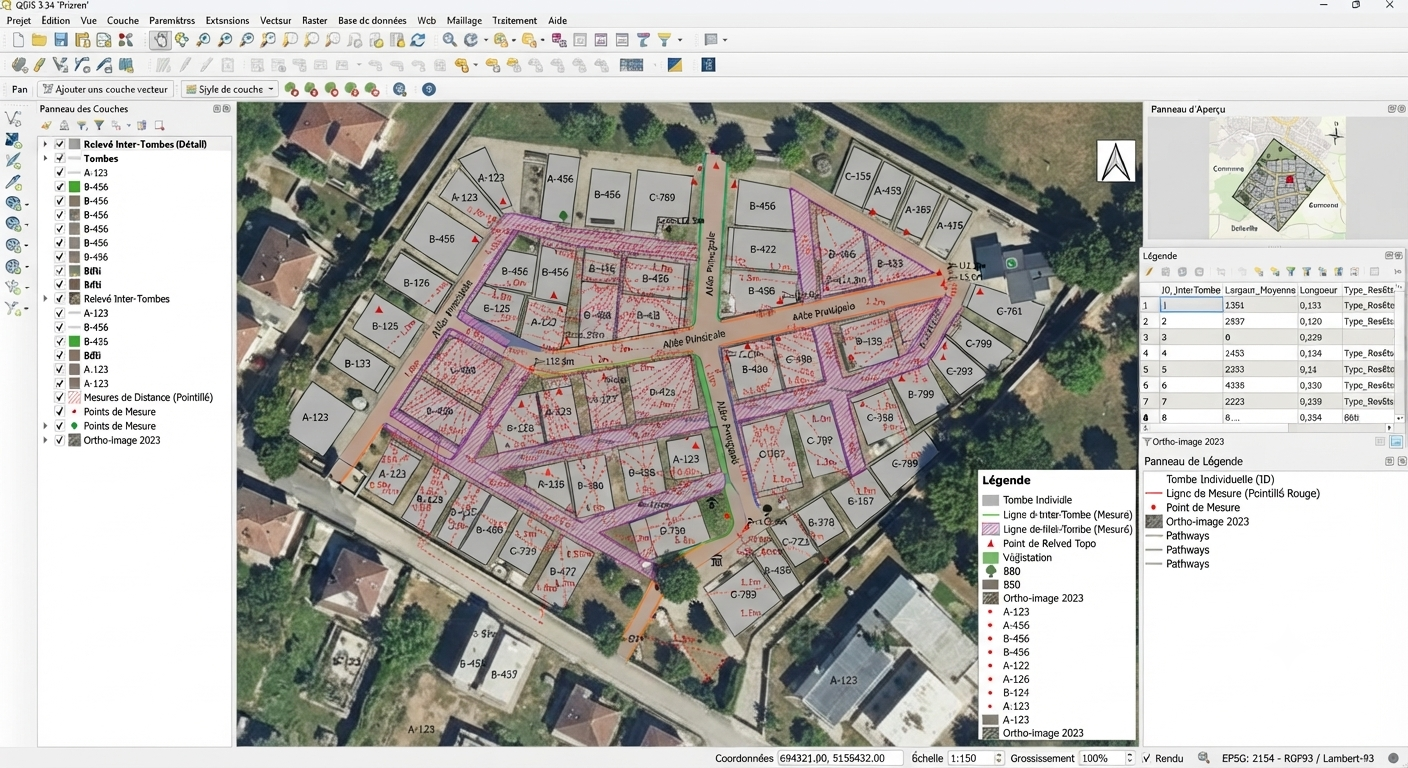This screenshot has width=1408, height=768.
Task: Click the EPSG: 2154 projection button
Action: (x=1297, y=759)
